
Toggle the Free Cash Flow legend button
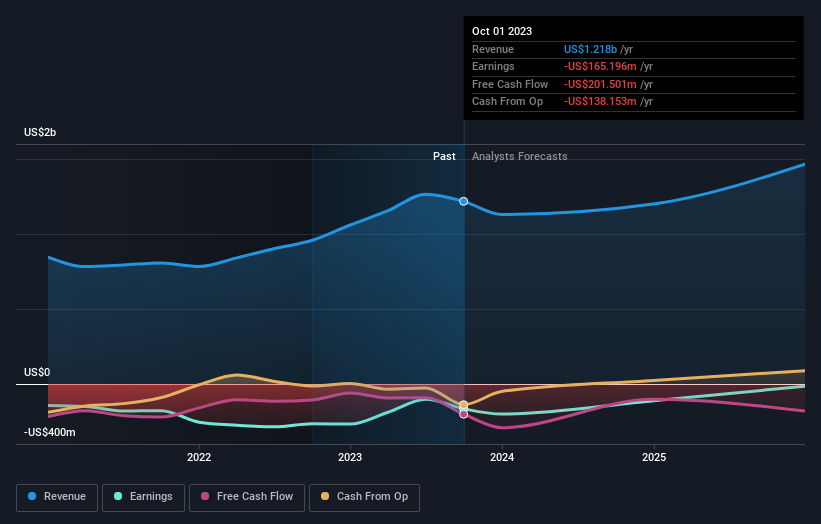tap(247, 497)
